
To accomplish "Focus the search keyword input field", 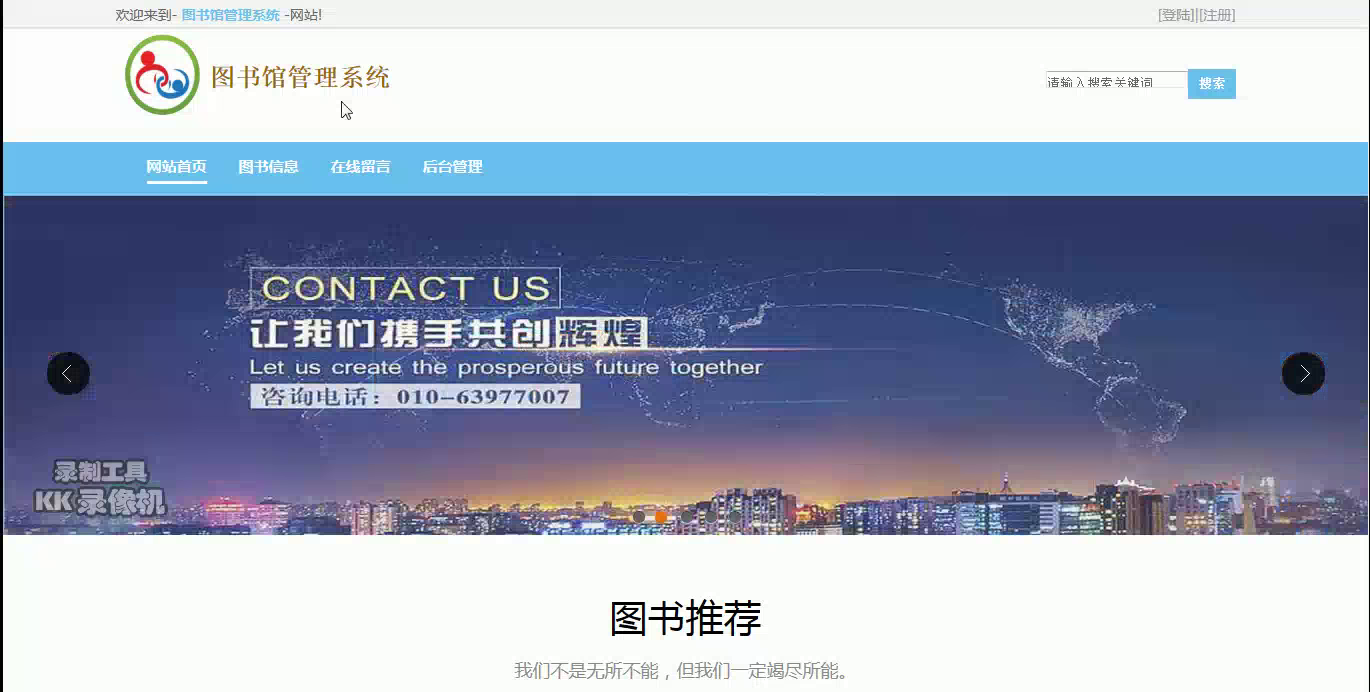I will tap(1116, 81).
